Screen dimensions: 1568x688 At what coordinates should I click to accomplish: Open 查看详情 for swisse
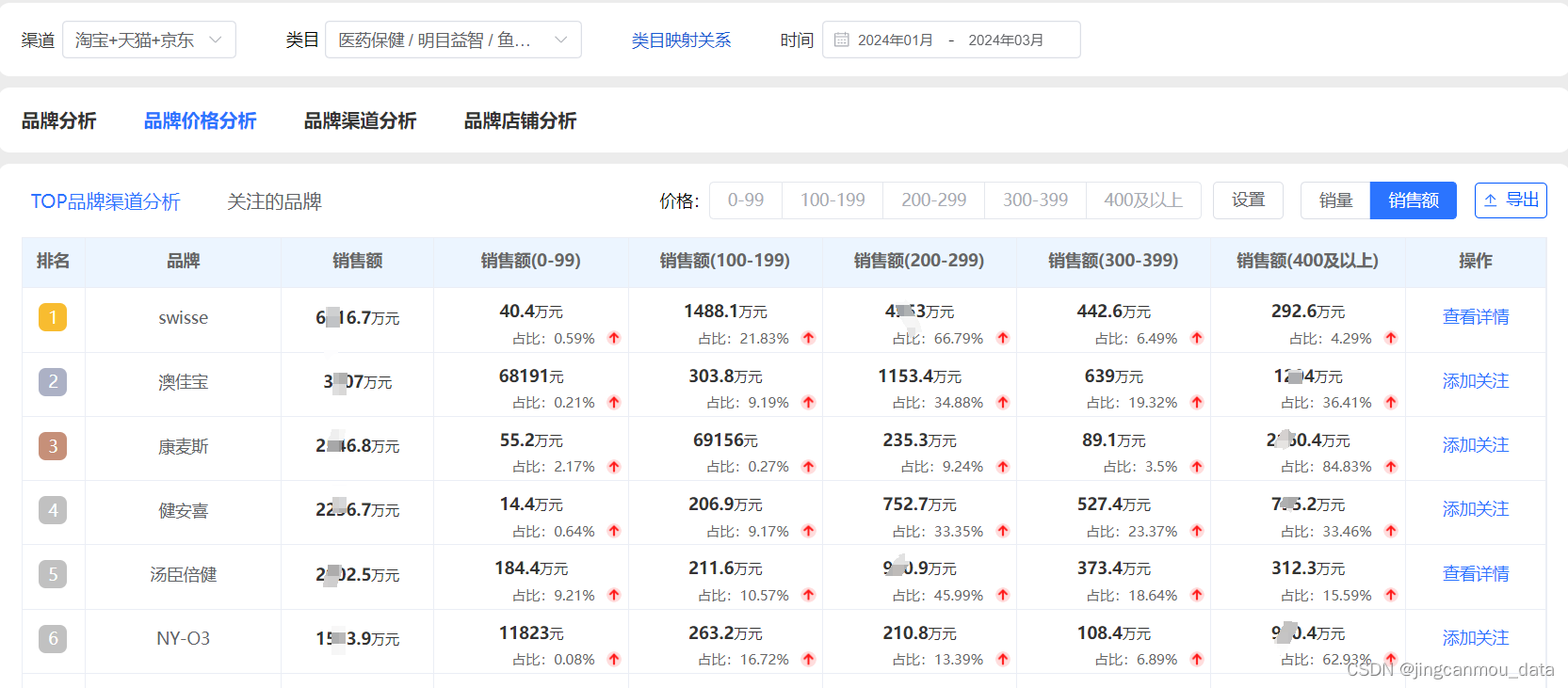(x=1476, y=317)
